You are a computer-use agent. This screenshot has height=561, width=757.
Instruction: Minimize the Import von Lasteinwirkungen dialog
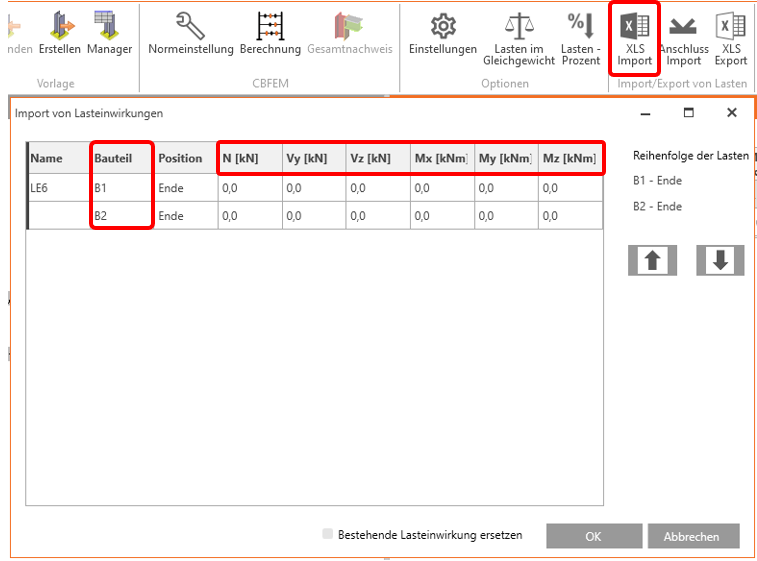645,114
